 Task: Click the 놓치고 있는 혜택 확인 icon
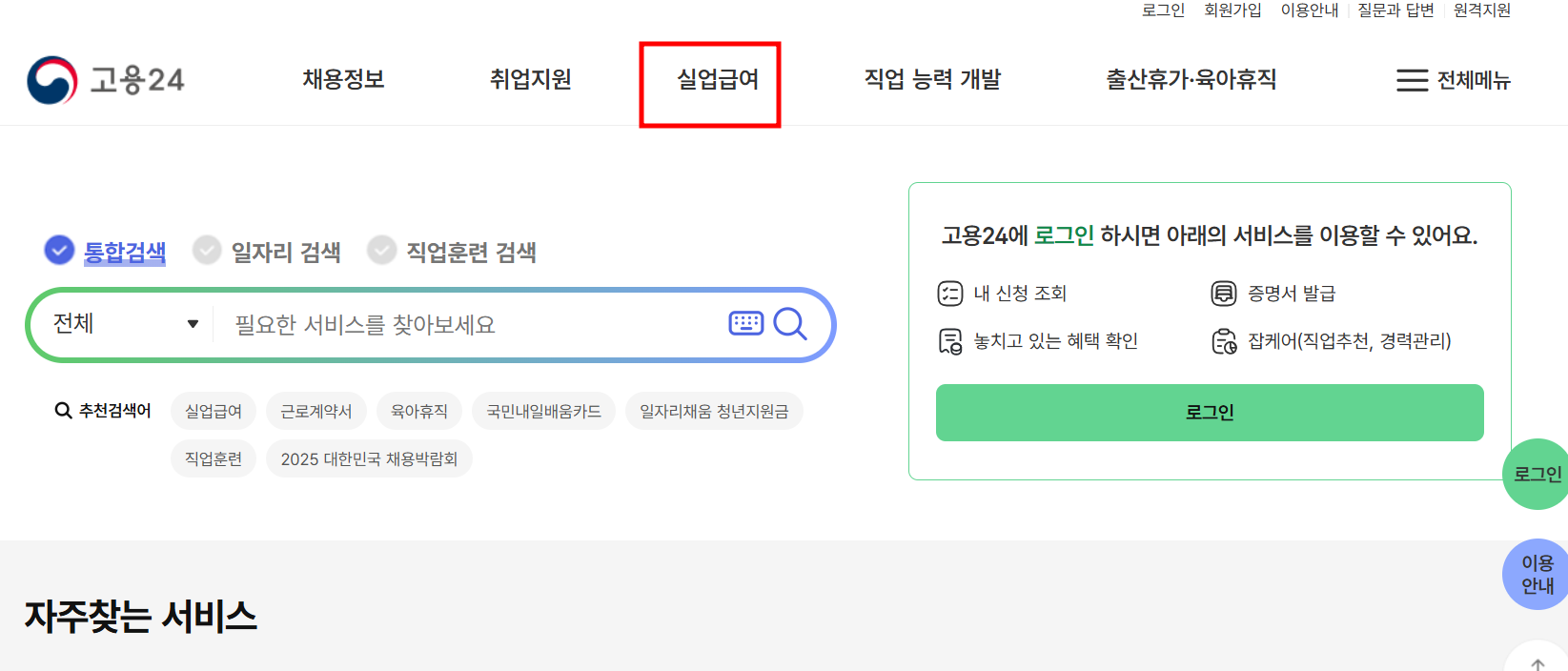click(949, 340)
